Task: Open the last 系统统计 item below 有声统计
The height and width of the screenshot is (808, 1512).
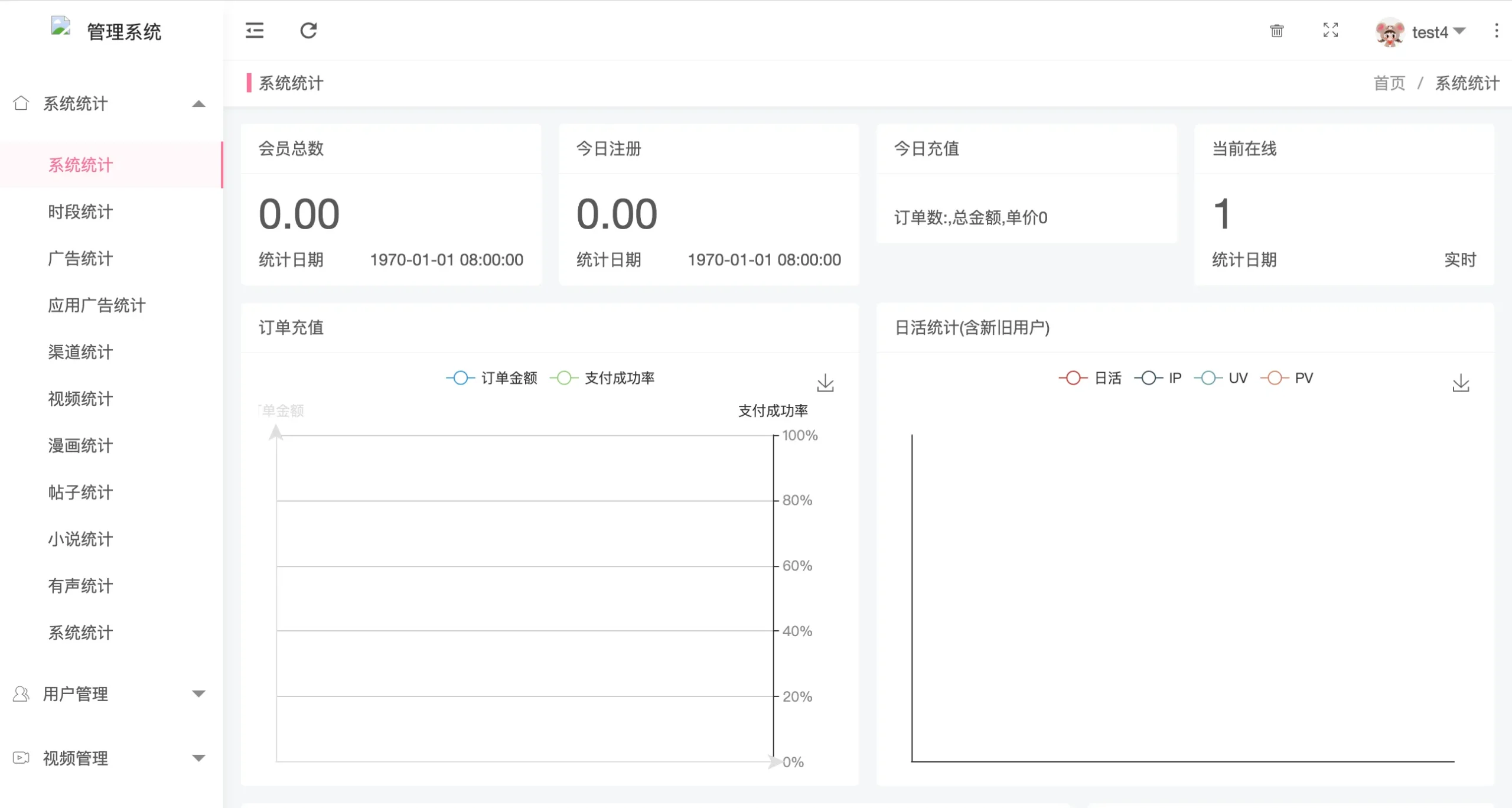Action: 112,633
